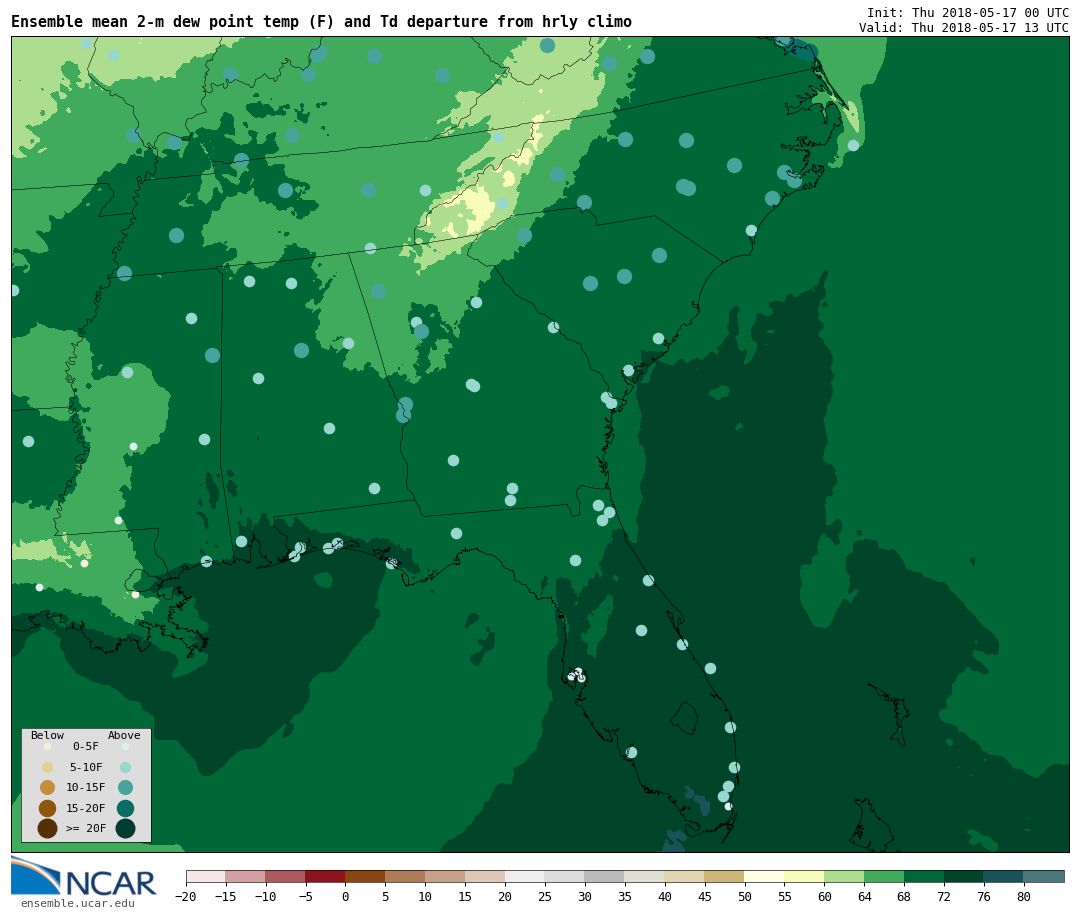Pick the 25 to 30 colorbar swatch
Screen dimensions: 1080x915
(x=565, y=876)
